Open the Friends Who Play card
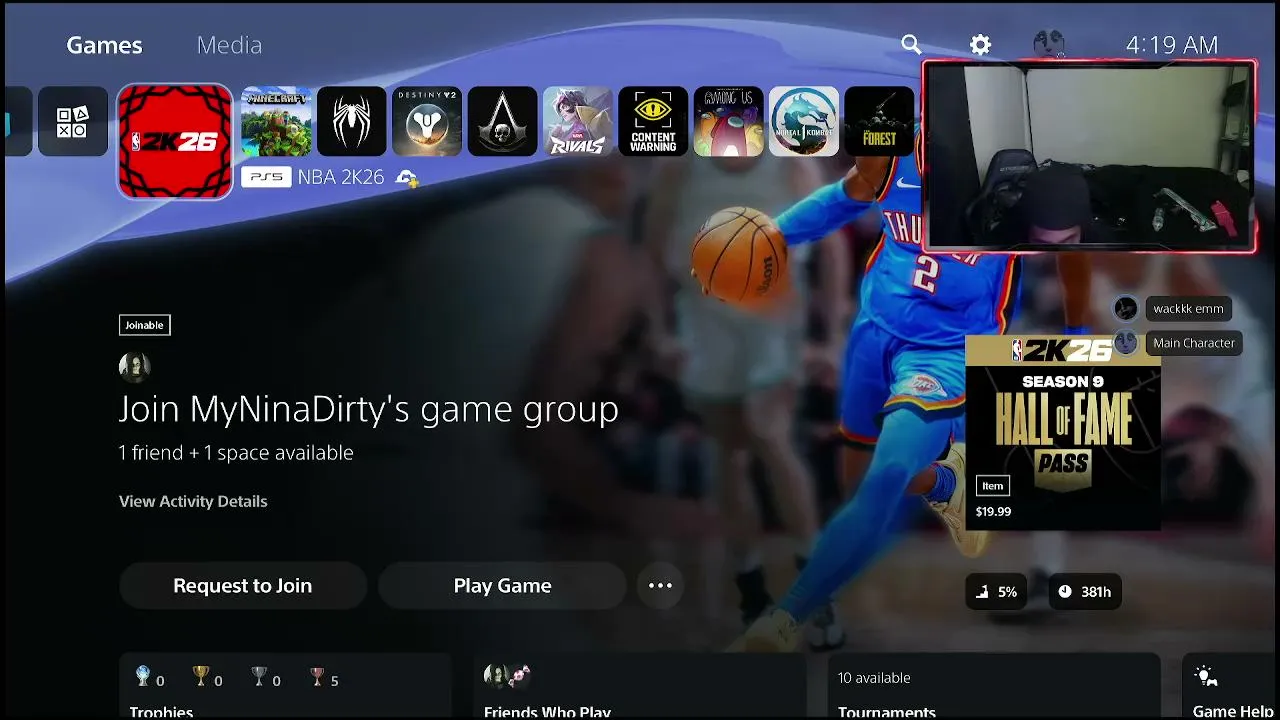This screenshot has width=1280, height=720. tap(640, 687)
